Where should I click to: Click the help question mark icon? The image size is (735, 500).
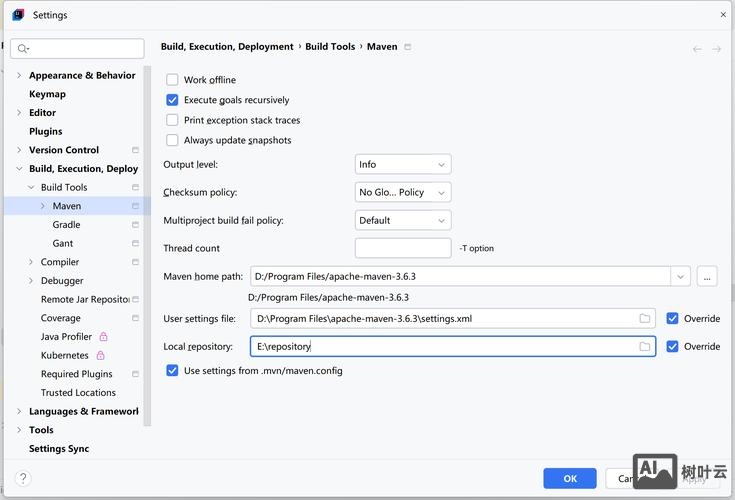[x=22, y=479]
